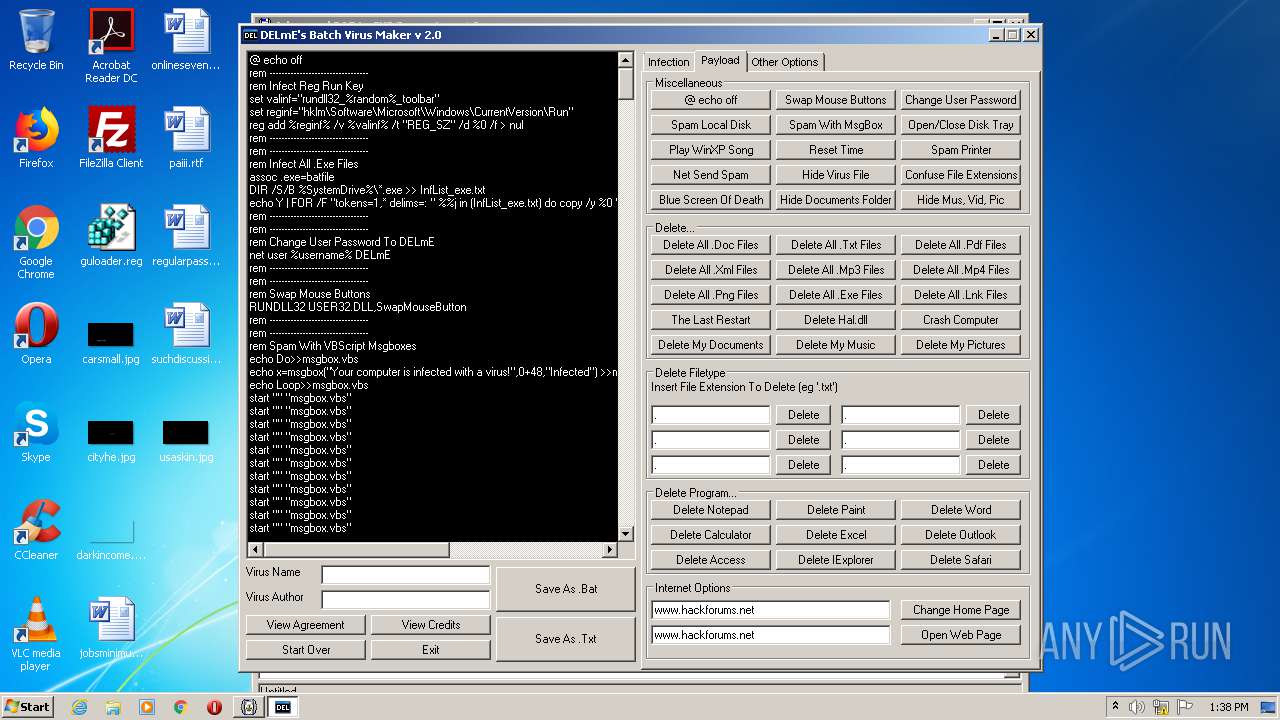Screen dimensions: 1280x720
Task: Click scroll-down arrow of code pane
Action: pos(626,534)
